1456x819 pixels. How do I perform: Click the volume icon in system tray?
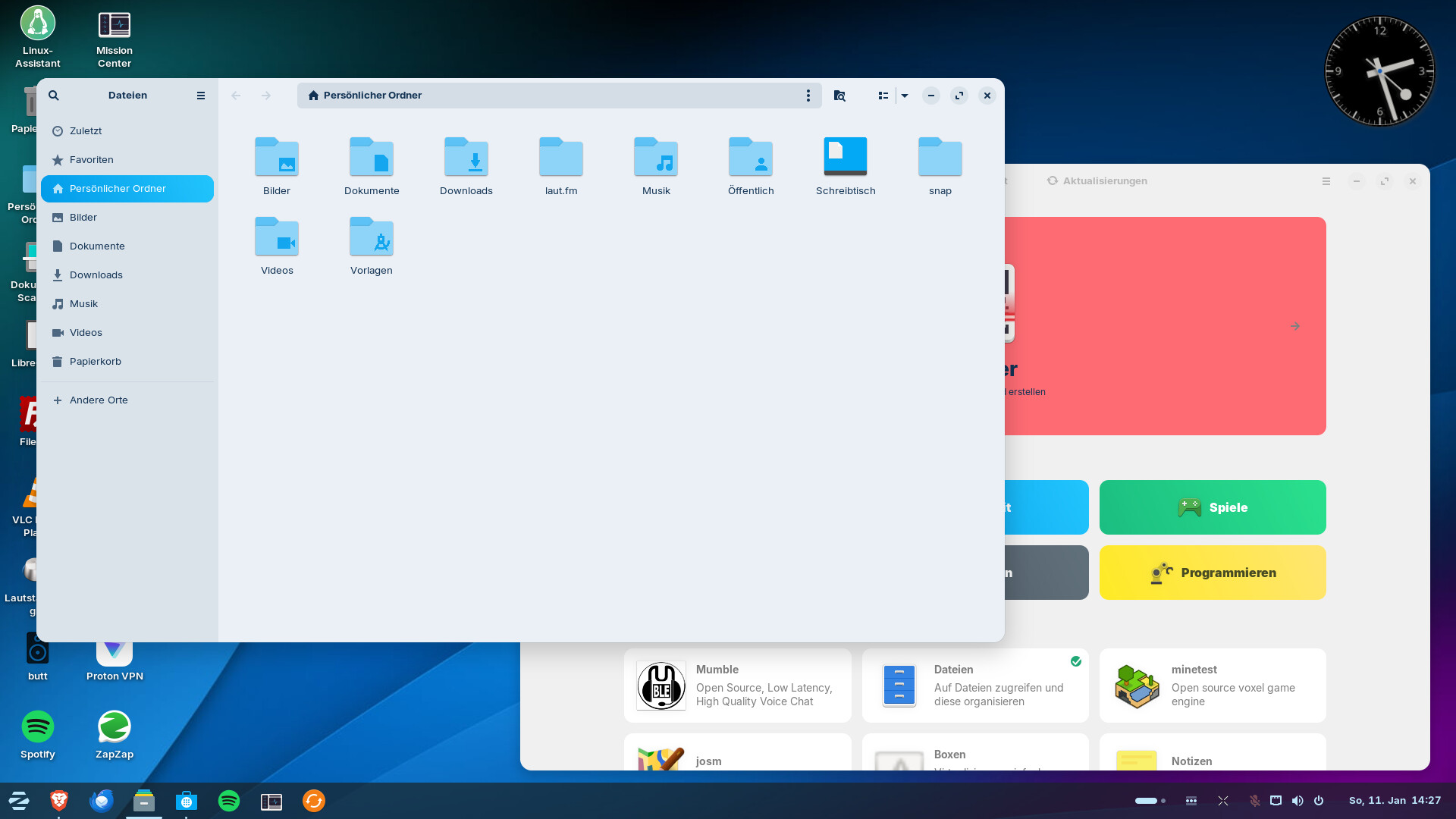point(1298,801)
